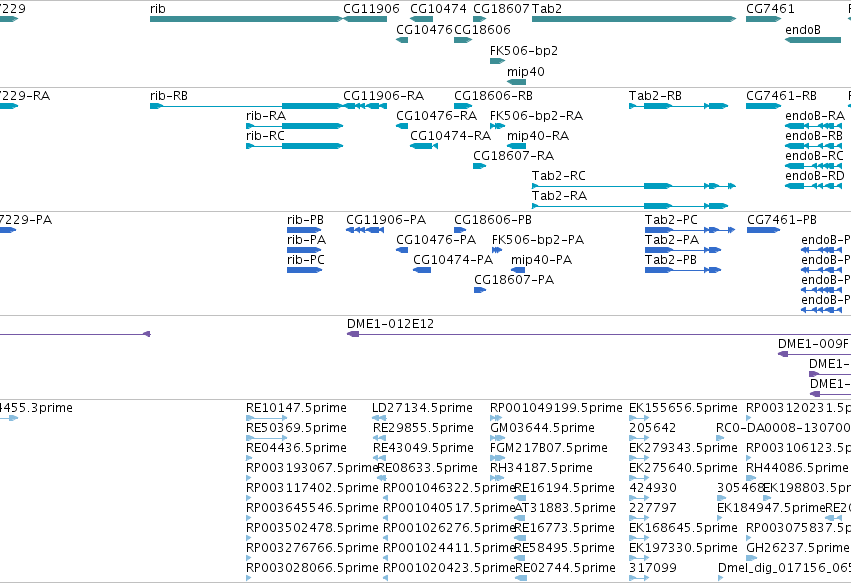Click the RP001049199.5prime EST label

(556, 408)
